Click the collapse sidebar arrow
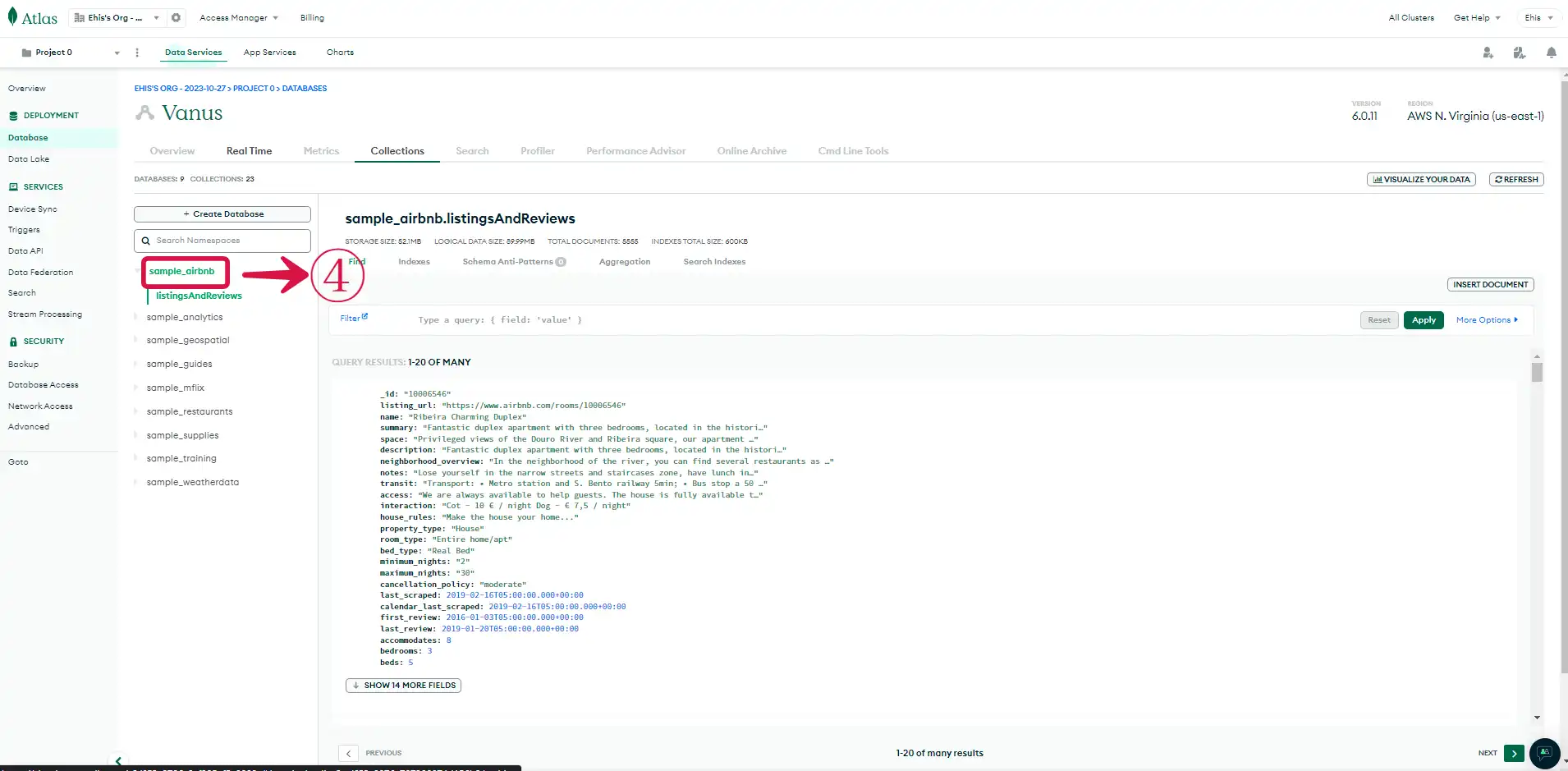The height and width of the screenshot is (771, 1568). (118, 761)
